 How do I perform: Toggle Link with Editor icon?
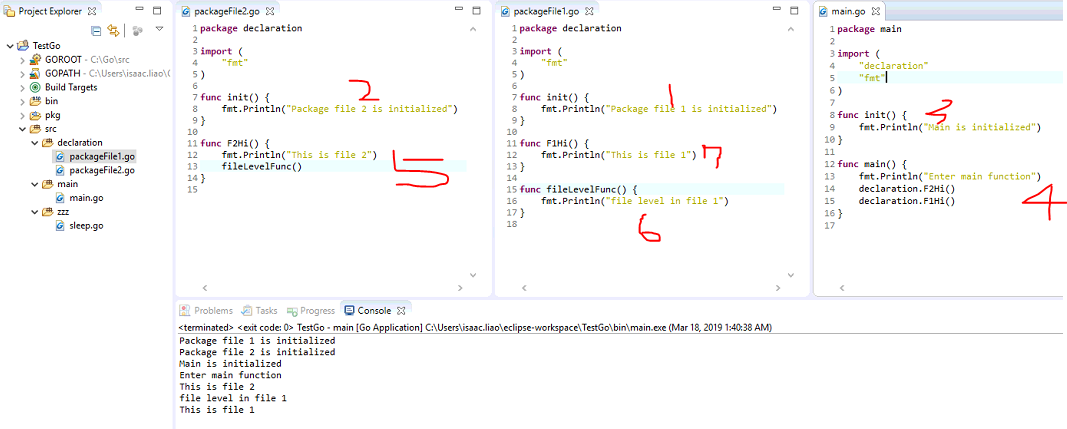113,30
